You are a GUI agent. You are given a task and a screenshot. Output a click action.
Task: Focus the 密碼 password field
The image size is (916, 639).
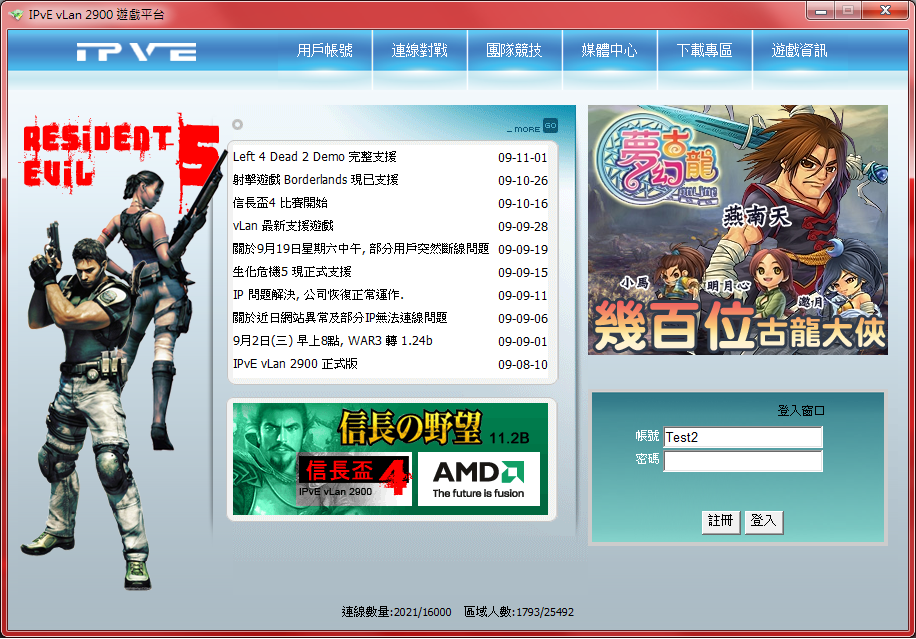click(x=742, y=461)
